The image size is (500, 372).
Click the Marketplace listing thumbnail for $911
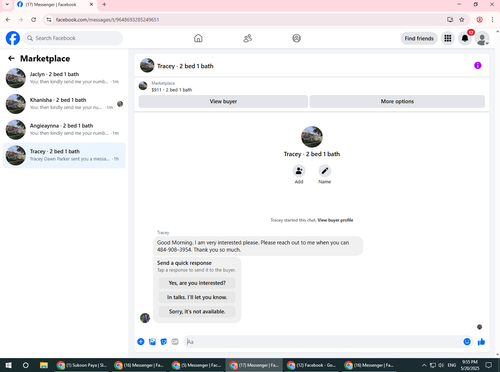143,86
